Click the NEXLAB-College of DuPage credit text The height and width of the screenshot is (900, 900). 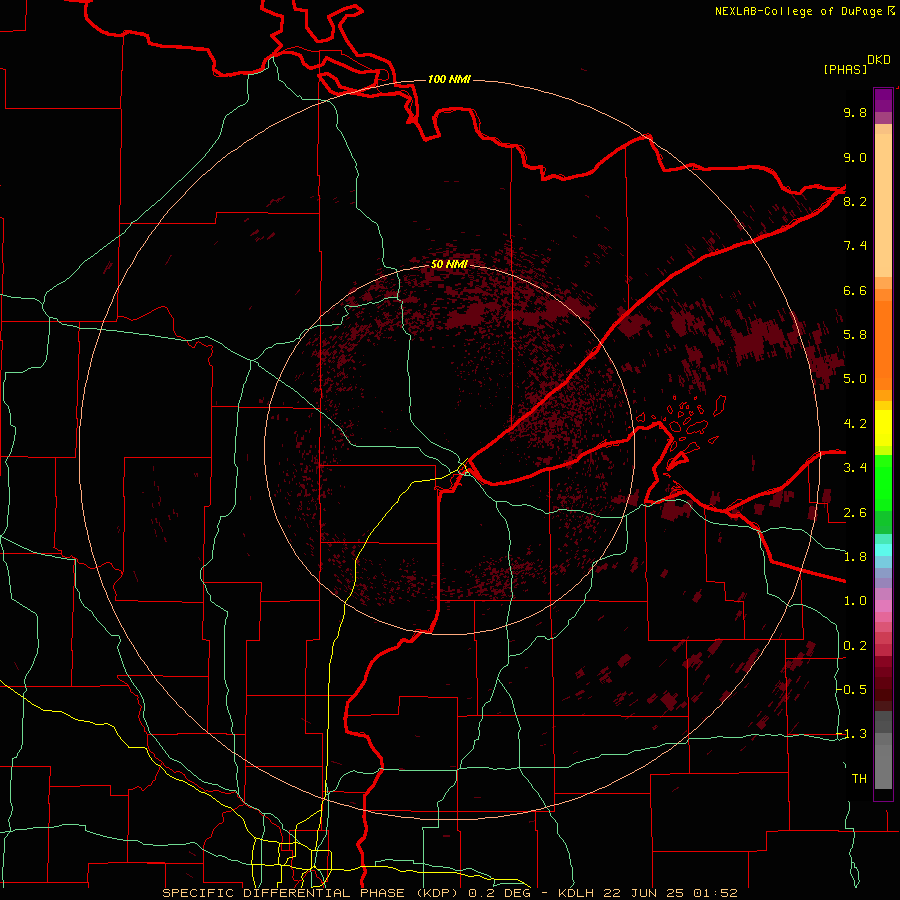[x=798, y=11]
